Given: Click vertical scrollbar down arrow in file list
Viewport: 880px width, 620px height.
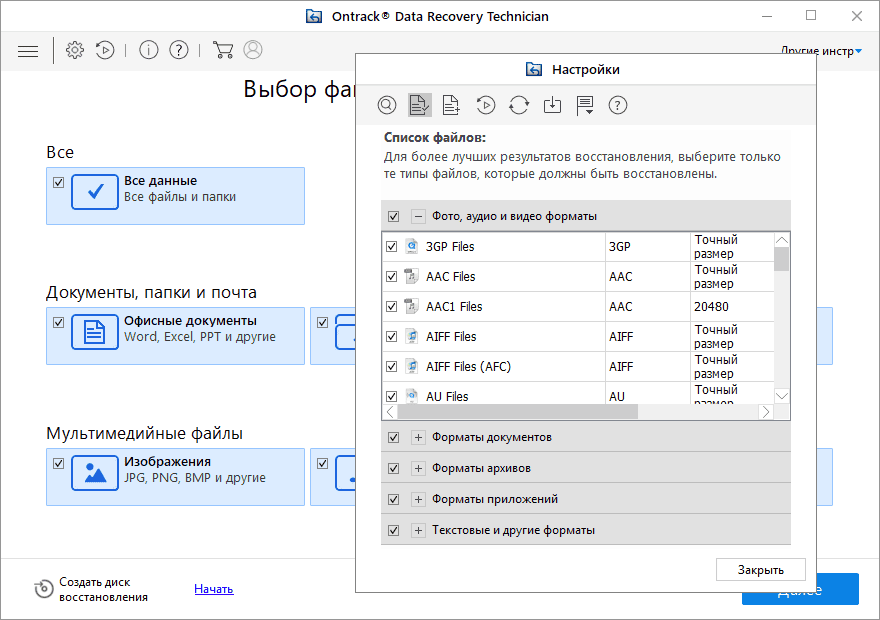Looking at the screenshot, I should point(782,396).
